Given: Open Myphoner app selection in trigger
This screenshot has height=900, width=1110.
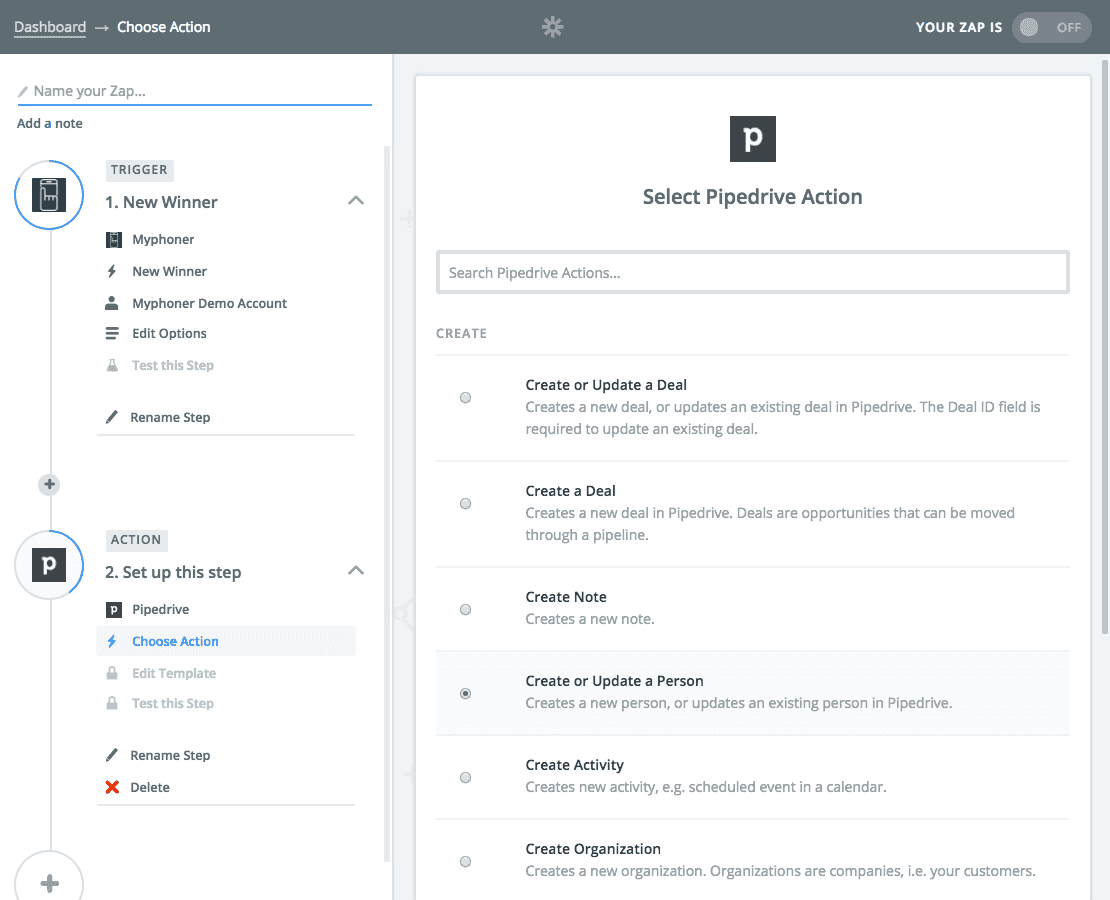Looking at the screenshot, I should tap(163, 239).
